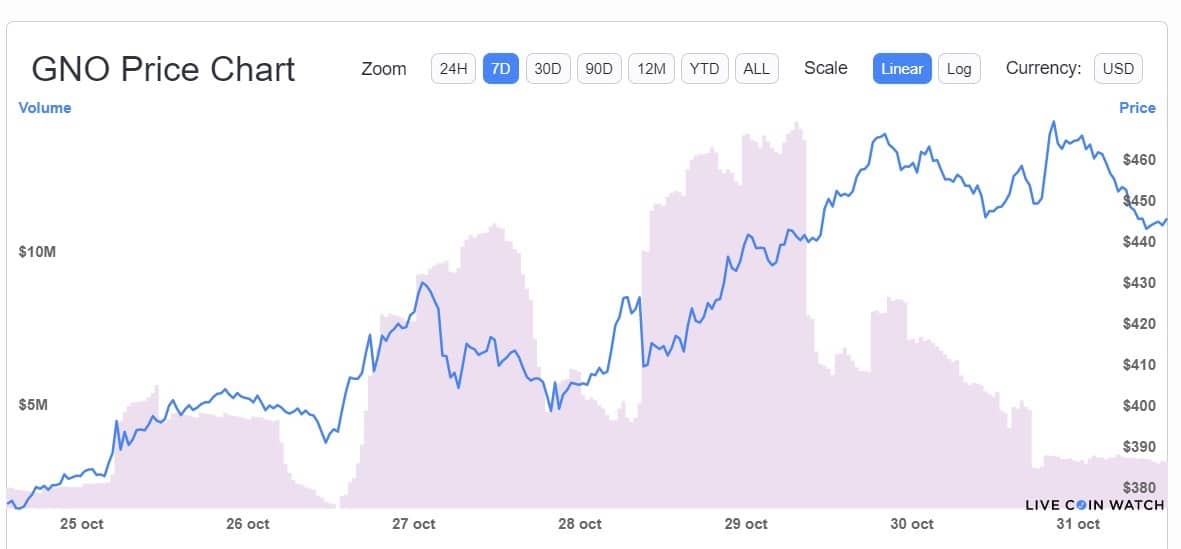Click the GNO Price Chart title
The width and height of the screenshot is (1181, 549).
(x=163, y=69)
